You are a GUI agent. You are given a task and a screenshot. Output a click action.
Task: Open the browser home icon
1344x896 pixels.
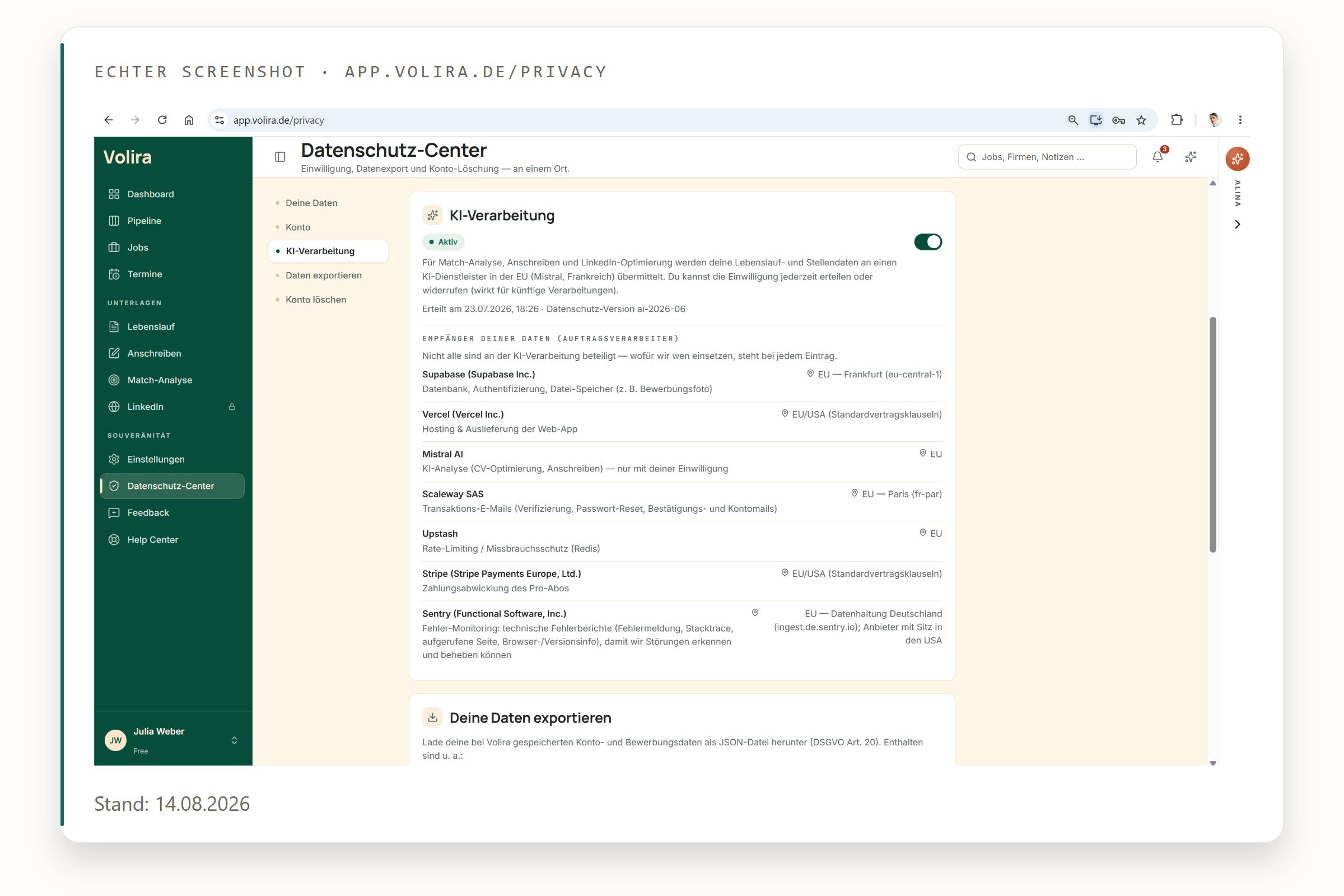click(x=189, y=120)
